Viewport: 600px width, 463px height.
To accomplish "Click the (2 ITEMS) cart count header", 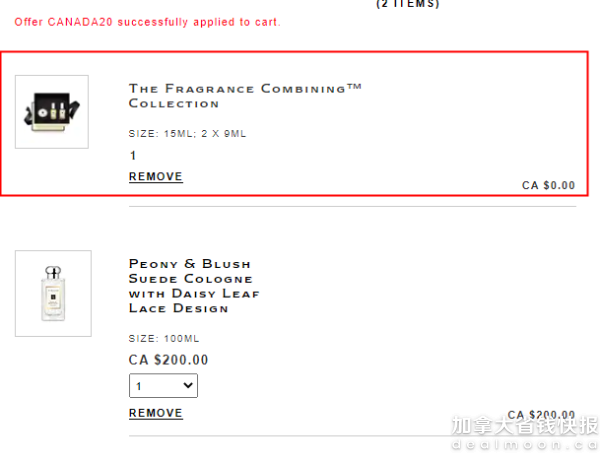I will (408, 4).
